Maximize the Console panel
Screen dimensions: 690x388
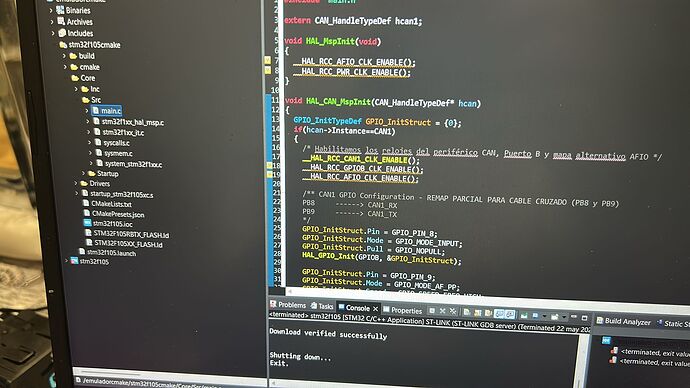tap(584, 318)
